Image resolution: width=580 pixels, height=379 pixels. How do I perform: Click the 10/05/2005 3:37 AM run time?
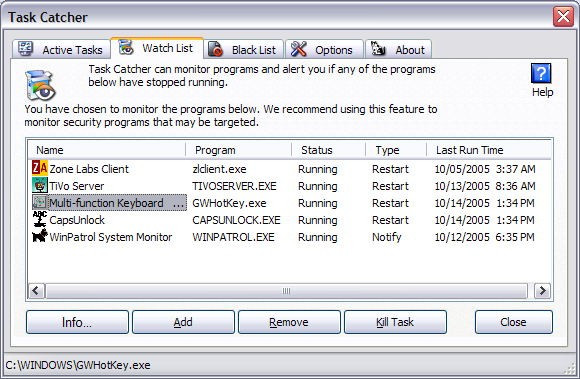click(x=485, y=169)
